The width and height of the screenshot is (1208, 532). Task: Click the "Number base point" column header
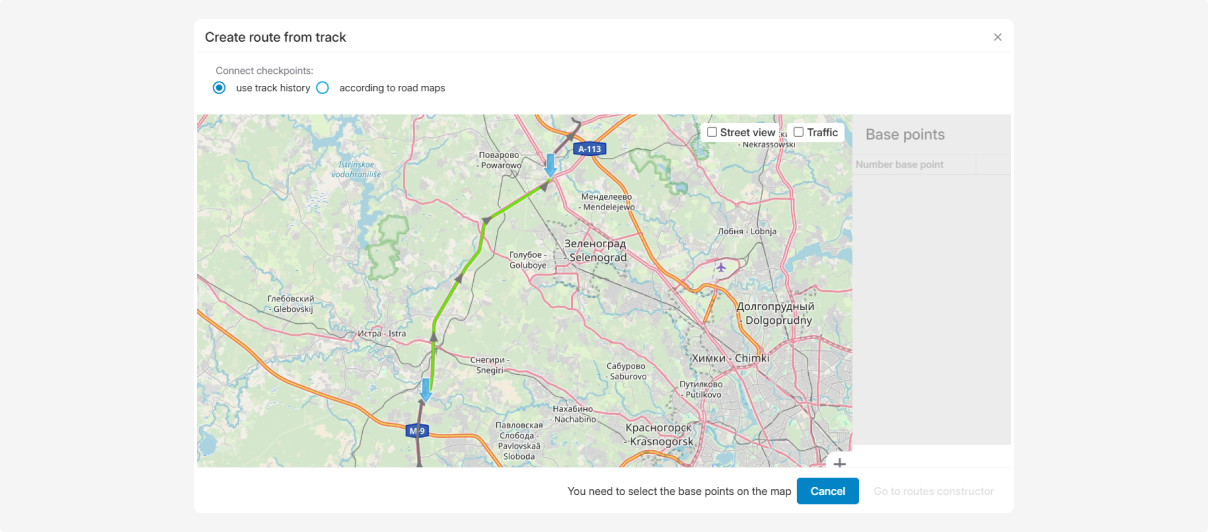tap(900, 165)
